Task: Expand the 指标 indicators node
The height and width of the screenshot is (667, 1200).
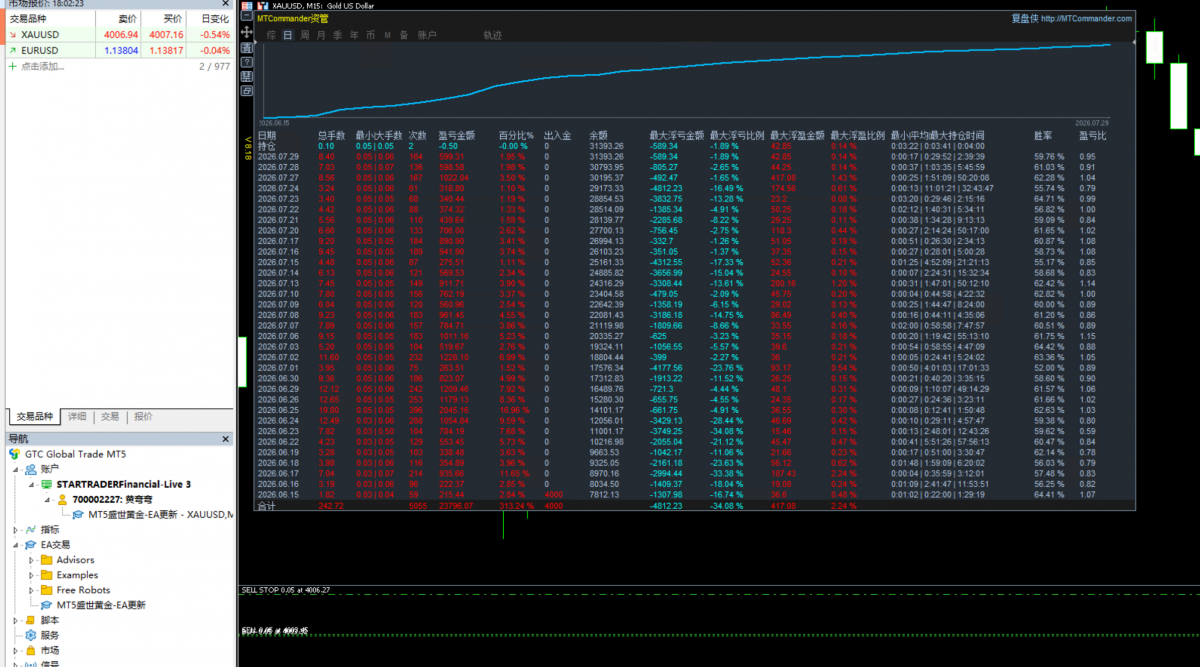Action: 15,529
